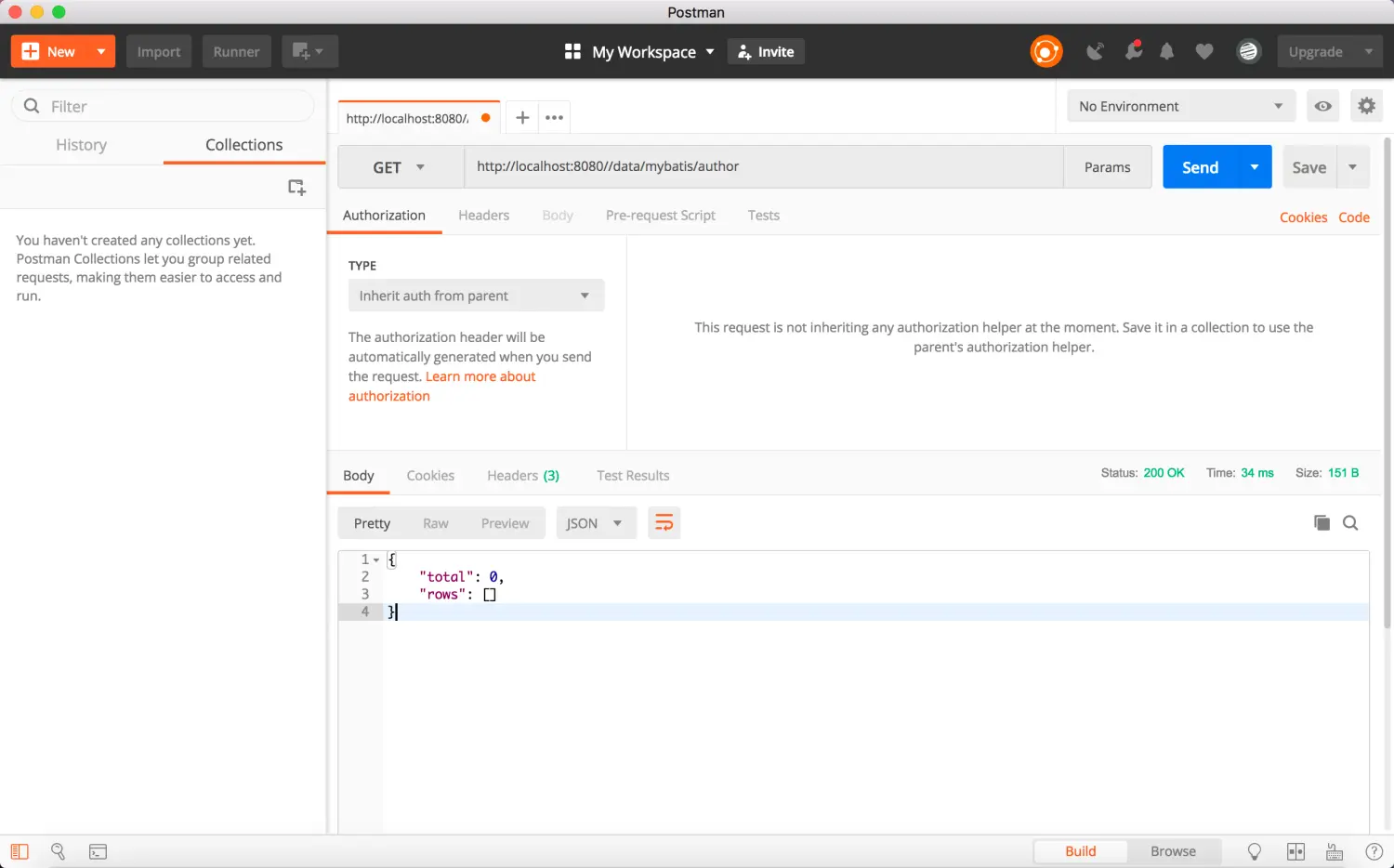
Task: Click the orange sync status icon
Action: click(1046, 52)
